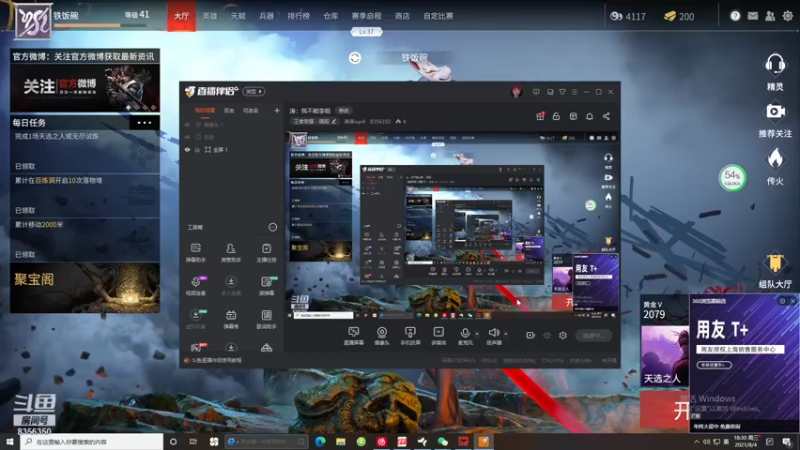Open the 主播任务 tool
The image size is (800, 450).
pyautogui.click(x=266, y=253)
